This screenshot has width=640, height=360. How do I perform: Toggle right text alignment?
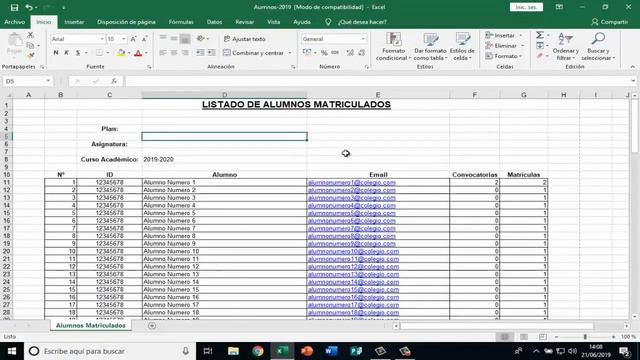click(x=185, y=53)
